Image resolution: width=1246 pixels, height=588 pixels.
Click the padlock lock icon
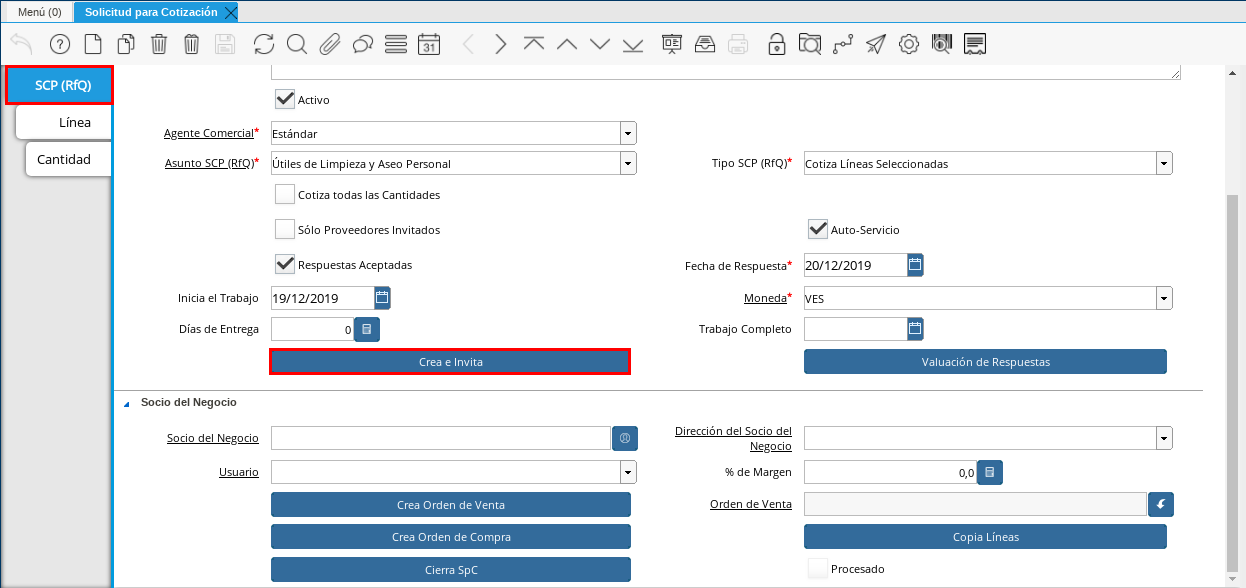pyautogui.click(x=776, y=44)
